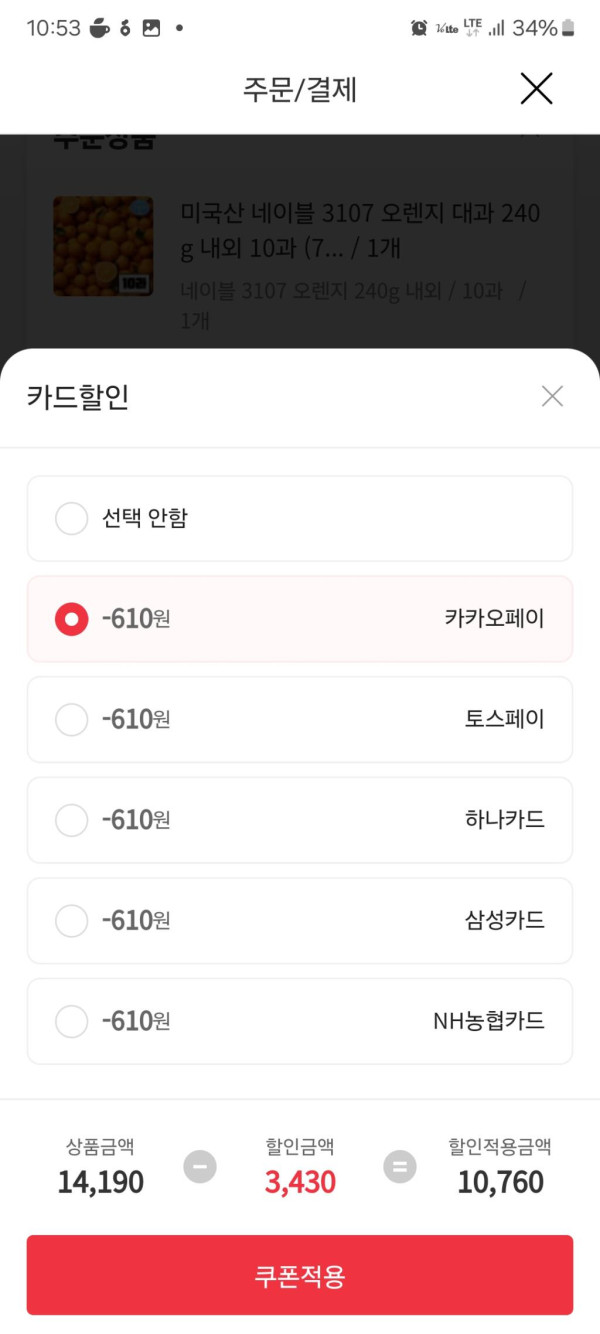Pick the Hana Card discount radio button

71,820
